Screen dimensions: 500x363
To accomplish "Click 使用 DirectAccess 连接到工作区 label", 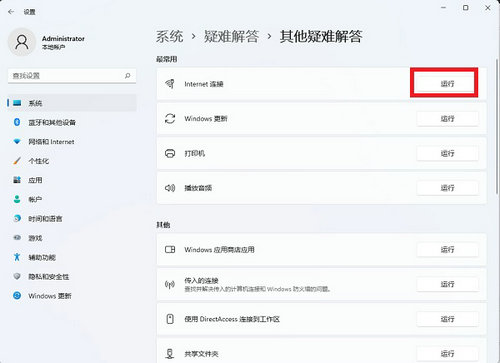I will coord(232,319).
